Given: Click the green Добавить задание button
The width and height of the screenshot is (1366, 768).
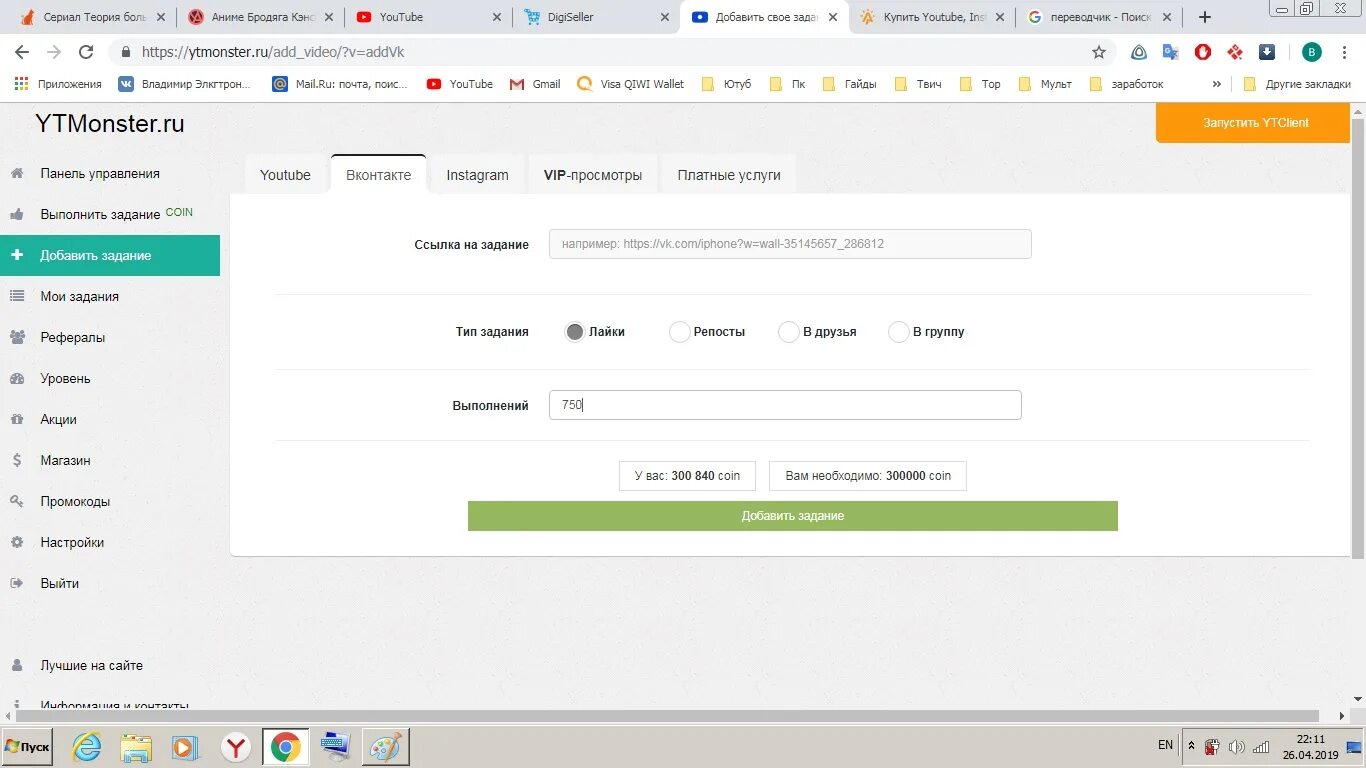Looking at the screenshot, I should [793, 516].
